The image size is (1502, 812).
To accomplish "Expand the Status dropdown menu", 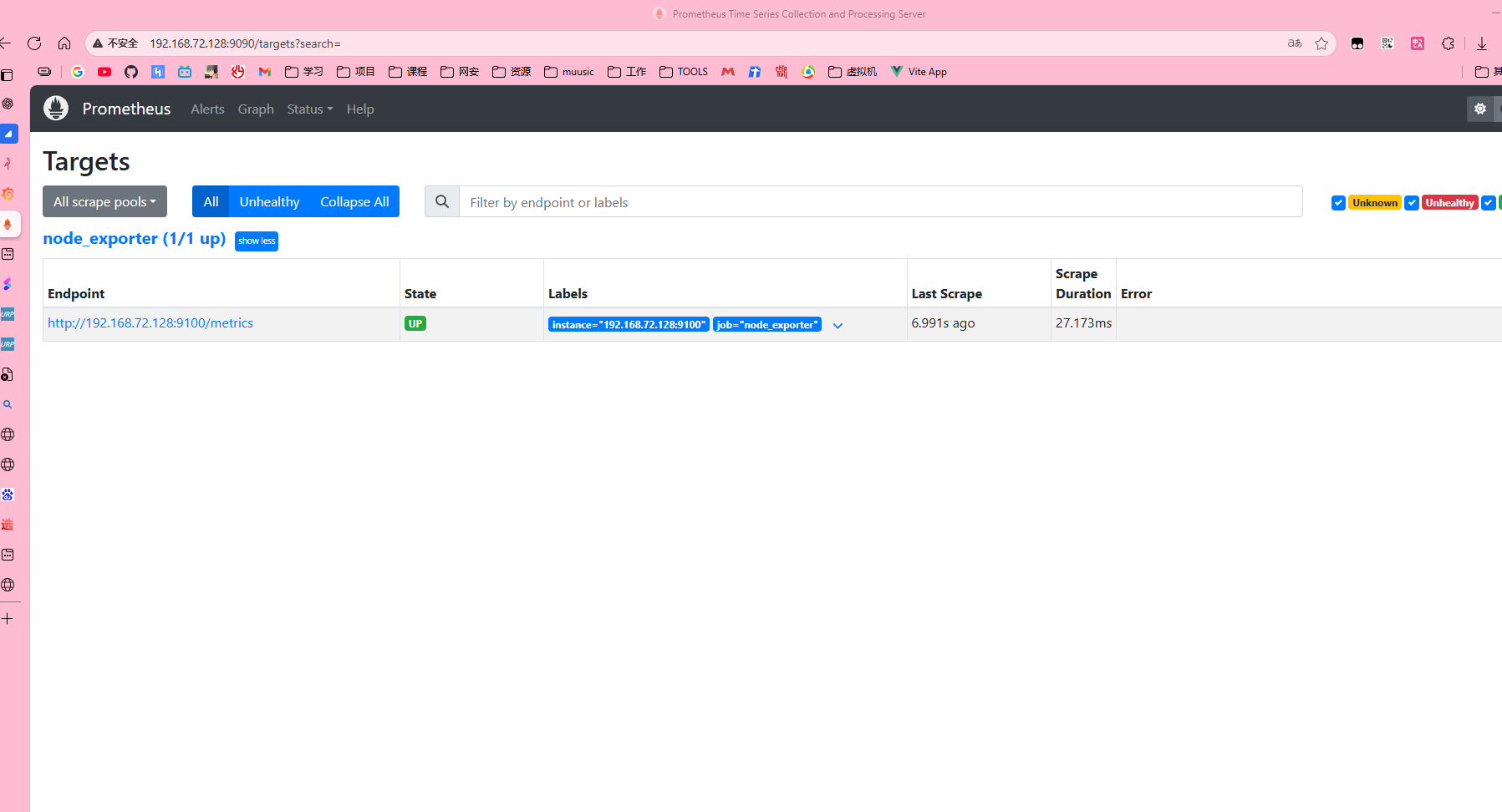I will point(310,109).
